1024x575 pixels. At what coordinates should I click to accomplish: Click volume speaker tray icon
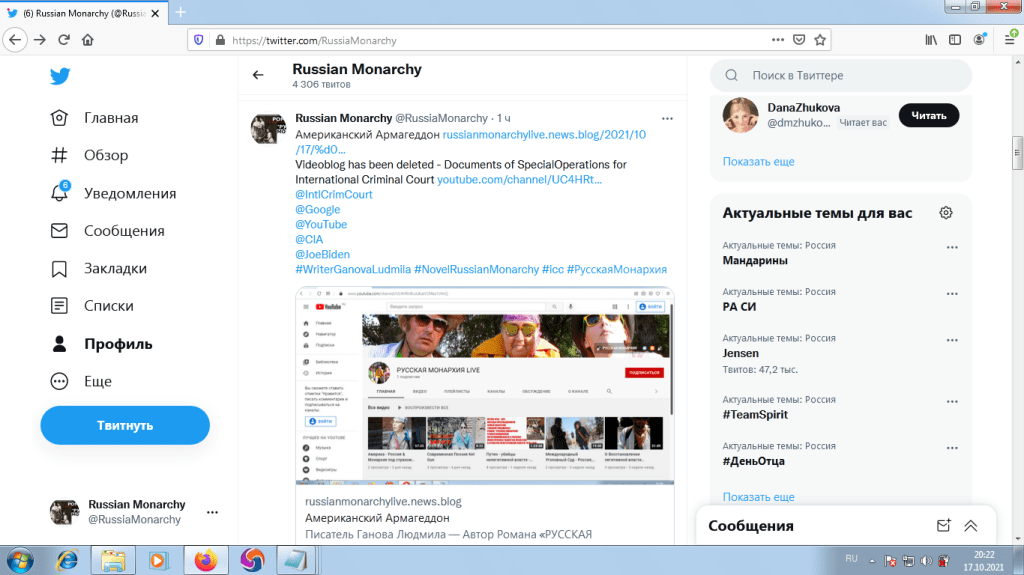tap(926, 561)
